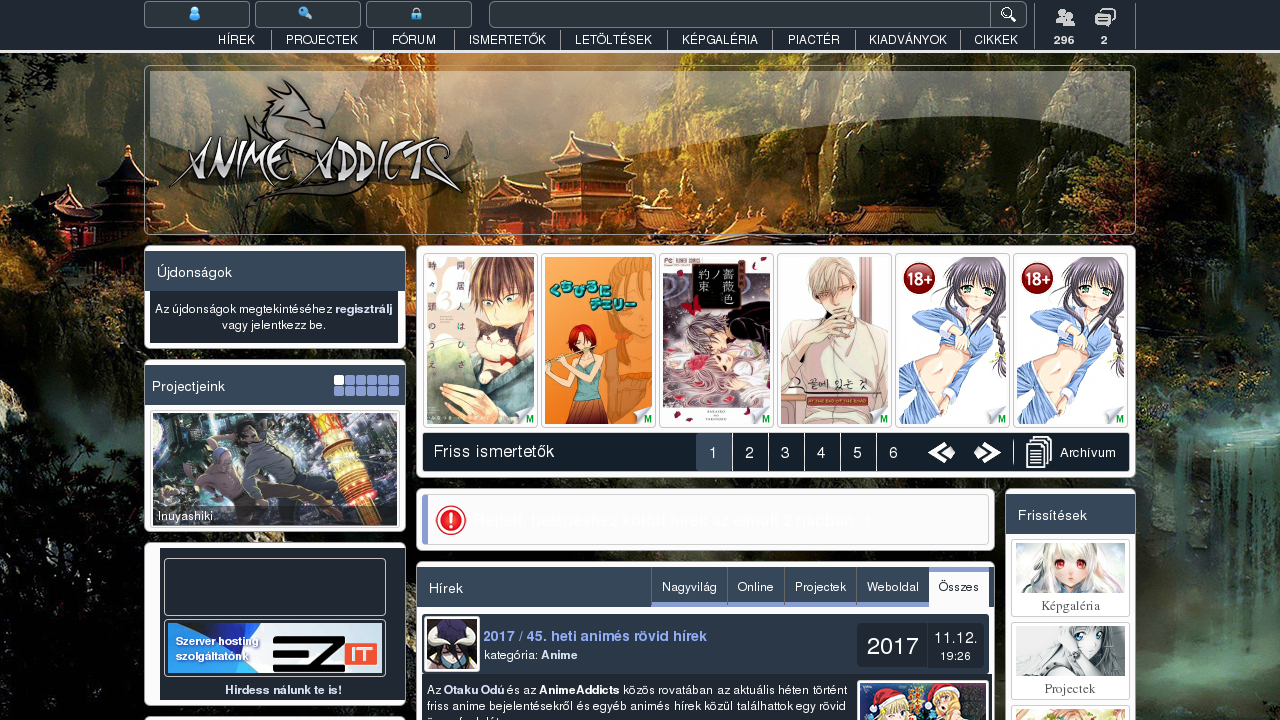Viewport: 1280px width, 720px height.
Task: Go to page 2 of Friss ismertetők
Action: [x=750, y=453]
